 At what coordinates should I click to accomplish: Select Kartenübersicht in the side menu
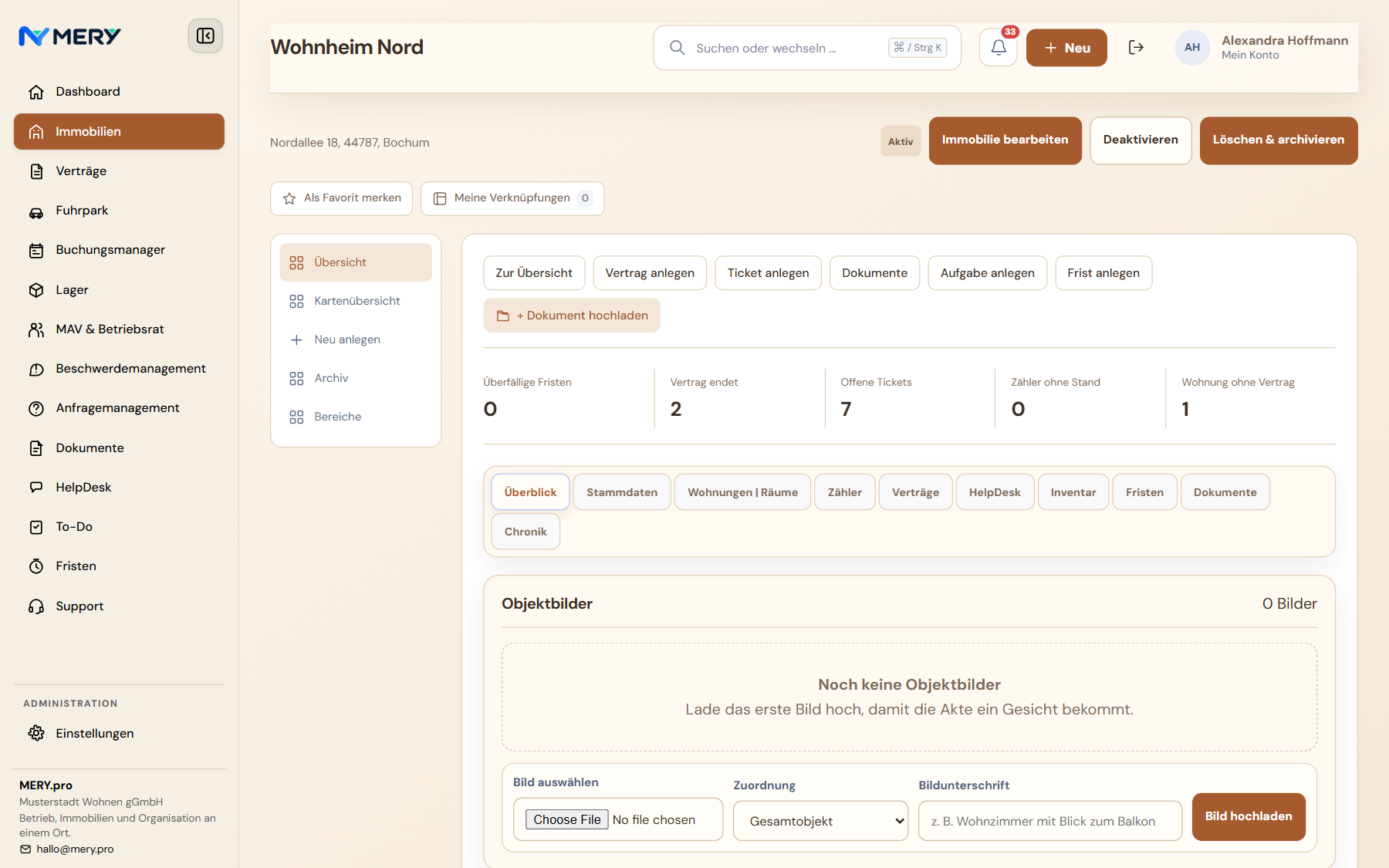pyautogui.click(x=356, y=301)
